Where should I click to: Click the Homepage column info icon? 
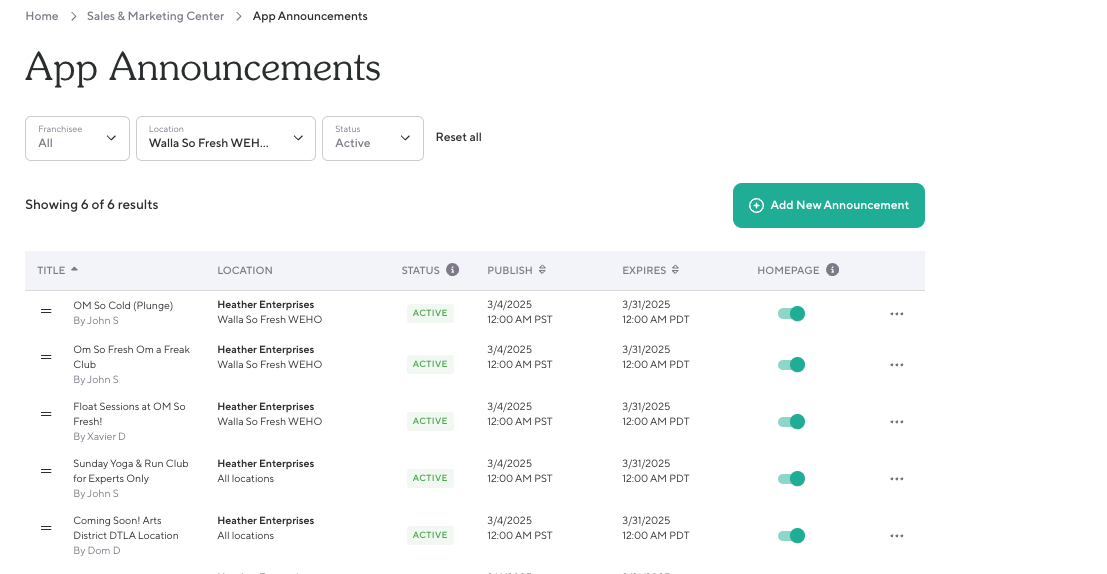[833, 270]
